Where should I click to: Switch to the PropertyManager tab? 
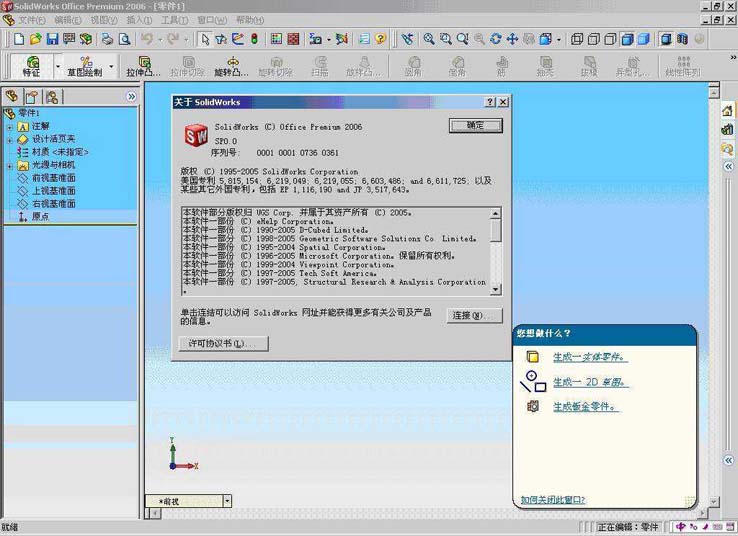click(x=32, y=97)
